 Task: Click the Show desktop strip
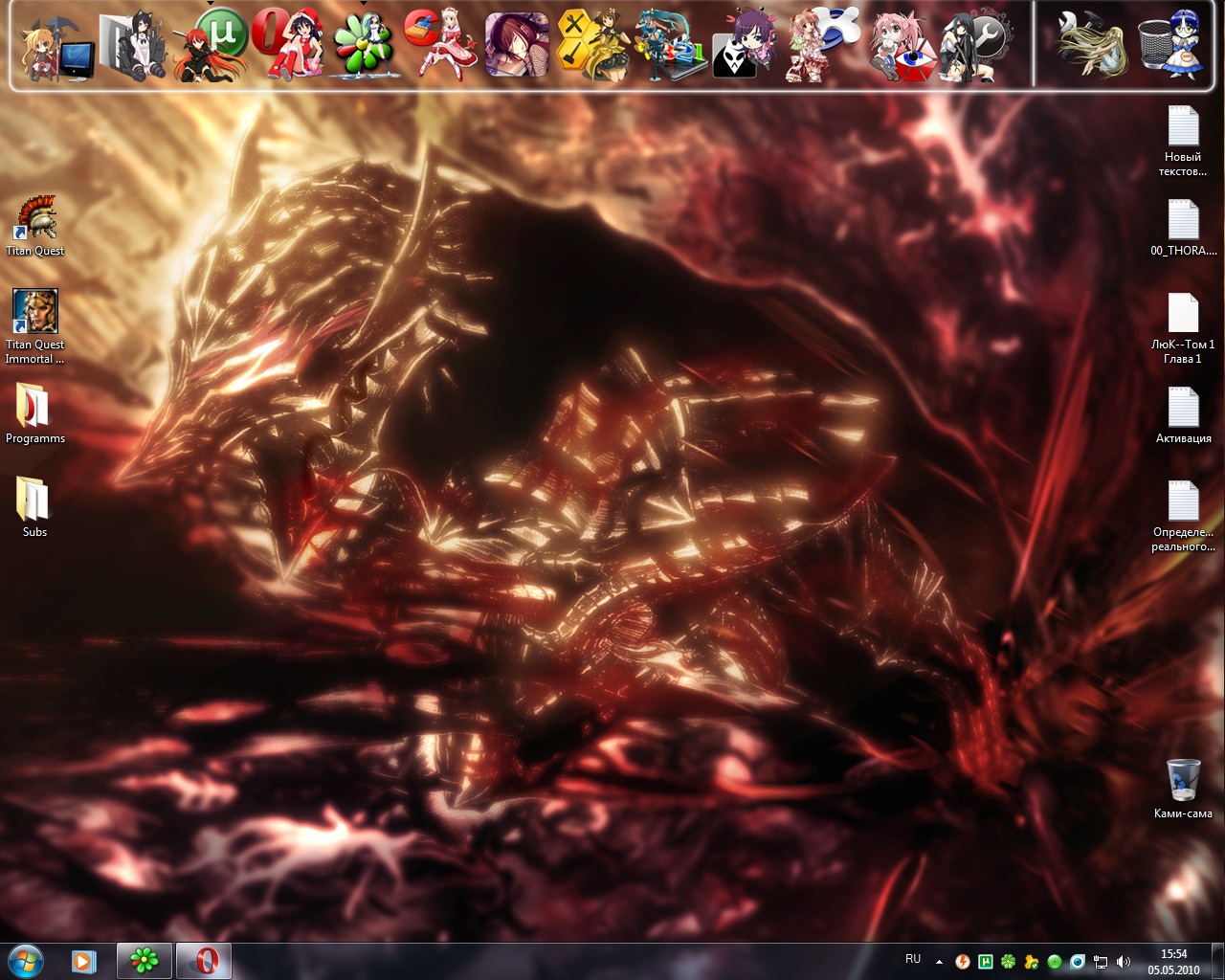tap(1217, 961)
